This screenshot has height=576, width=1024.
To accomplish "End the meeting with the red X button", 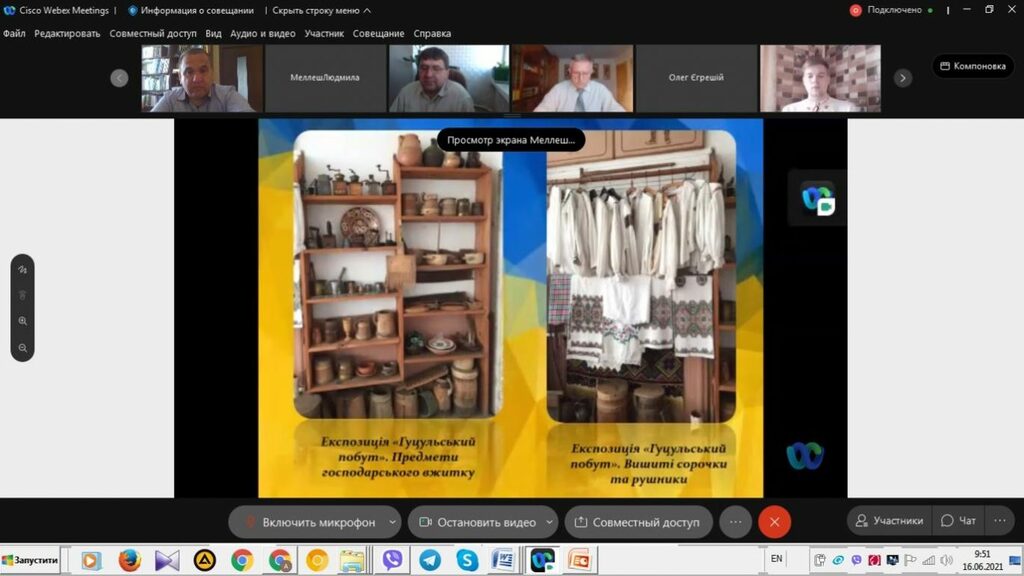I will tap(774, 522).
